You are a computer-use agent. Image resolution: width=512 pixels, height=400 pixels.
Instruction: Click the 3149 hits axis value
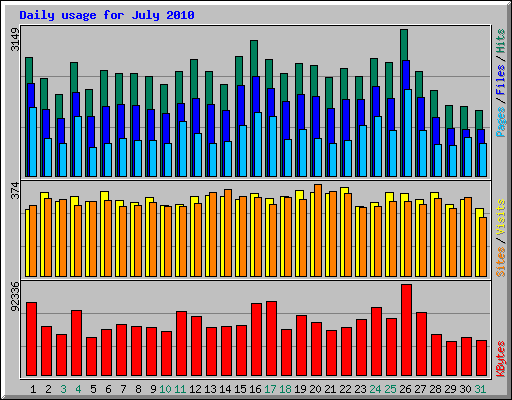pos(15,39)
